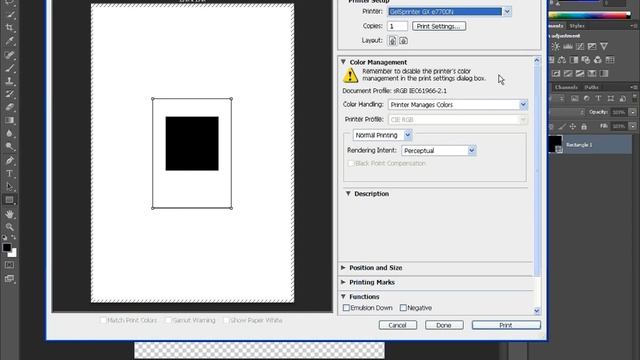The image size is (640, 360).
Task: Select the Rectangle shape tool
Action: (x=9, y=200)
